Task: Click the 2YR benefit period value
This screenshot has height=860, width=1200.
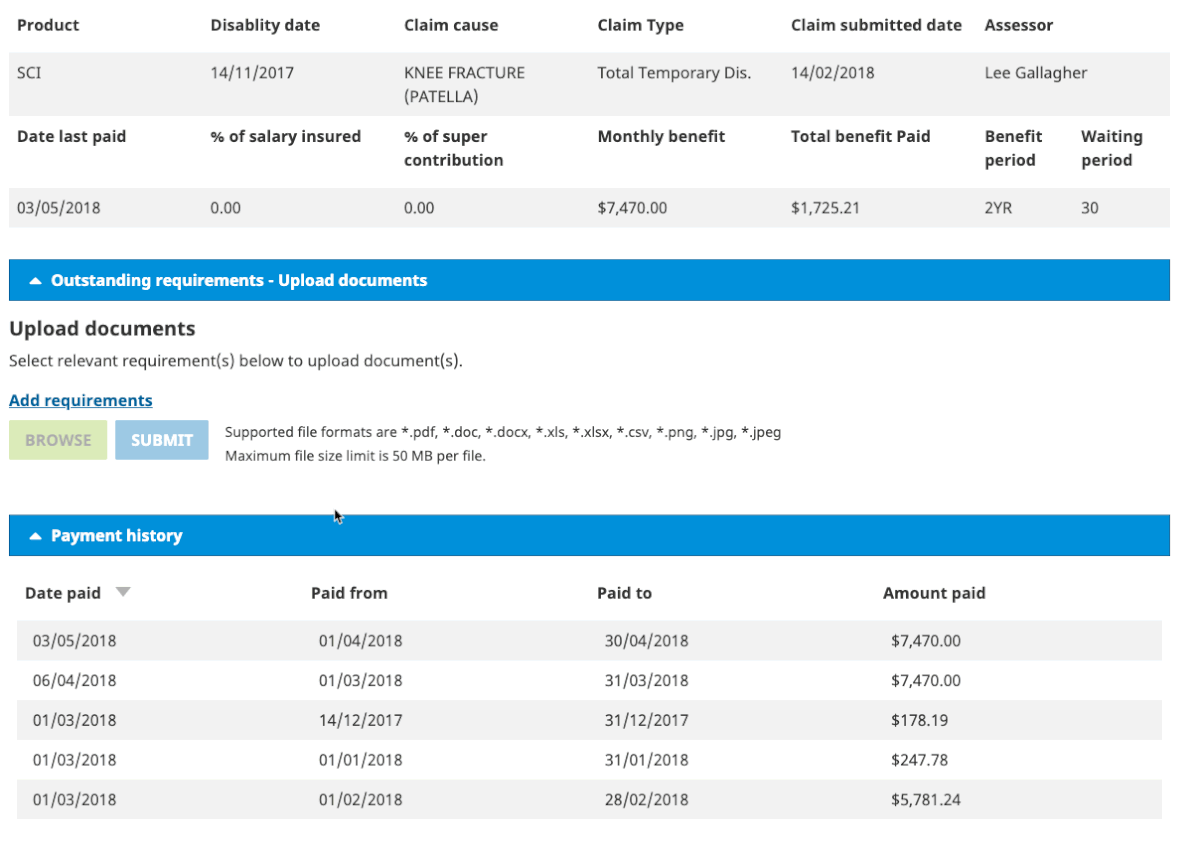Action: 998,208
